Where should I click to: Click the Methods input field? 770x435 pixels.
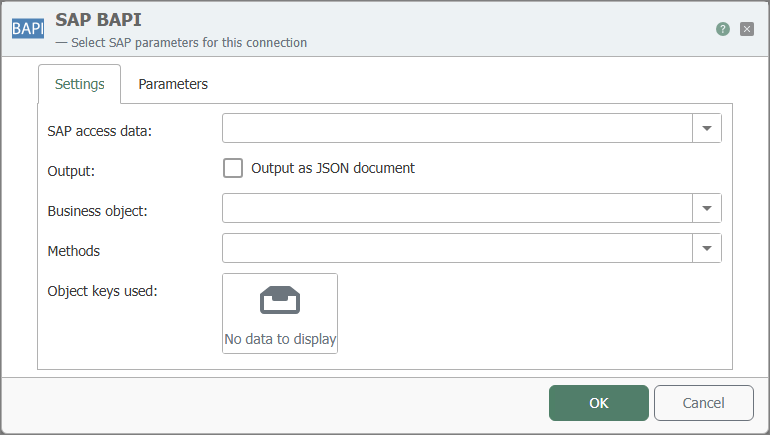pyautogui.click(x=457, y=248)
